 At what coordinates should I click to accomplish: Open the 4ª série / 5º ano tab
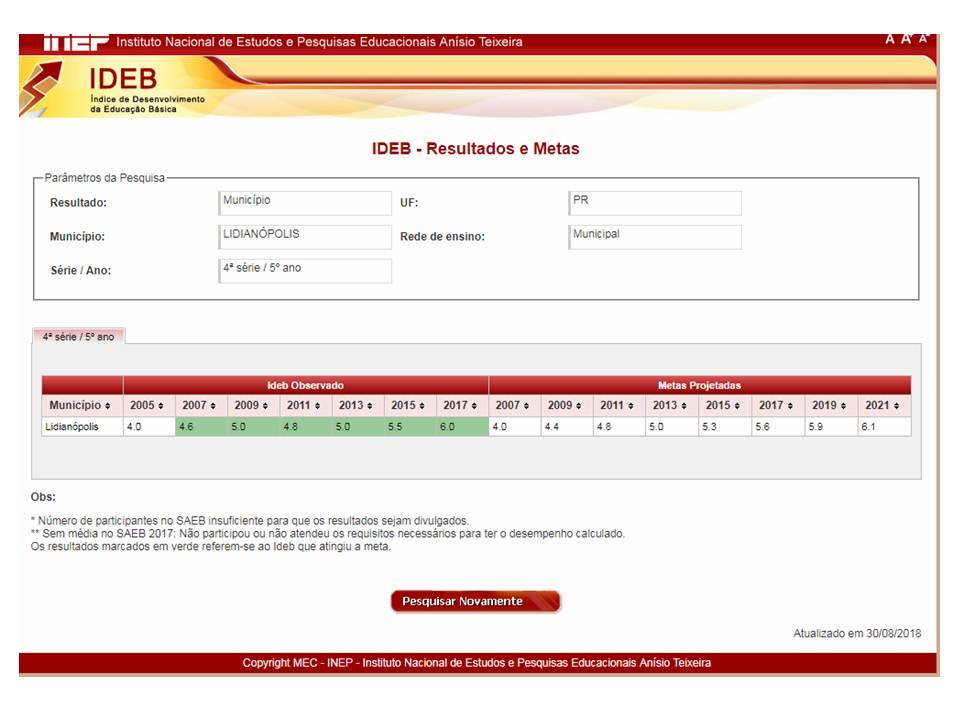point(78,336)
